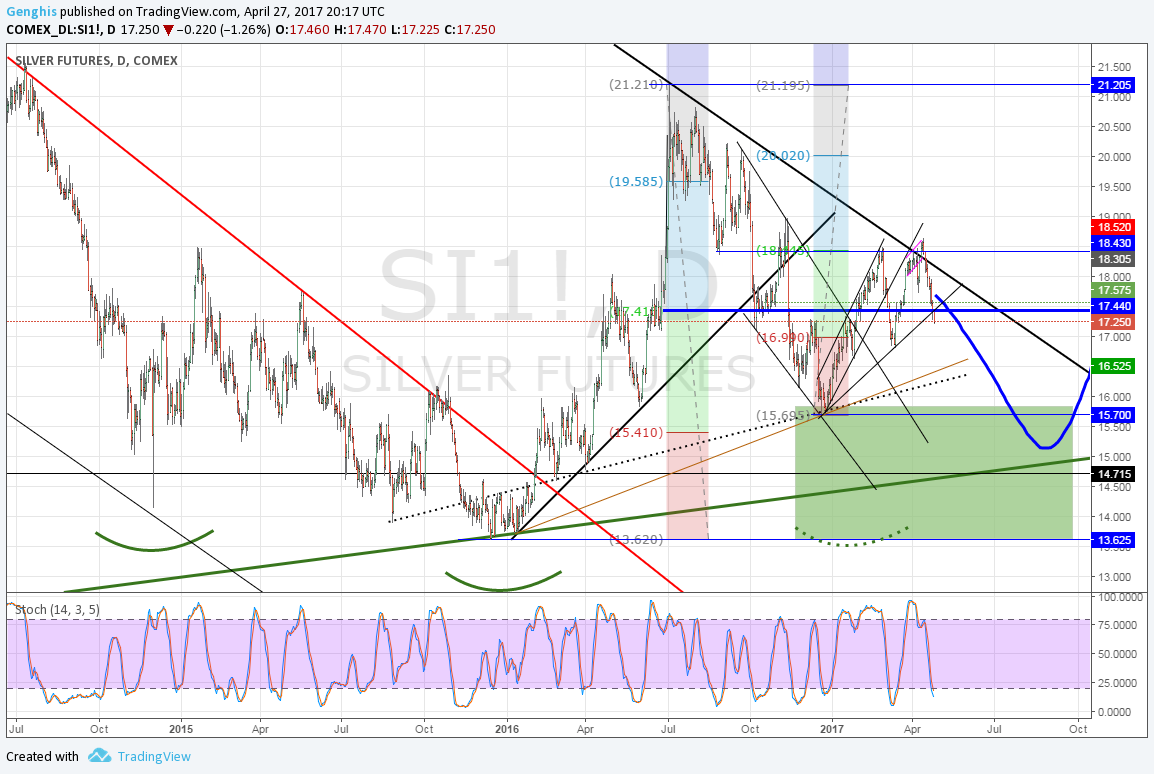This screenshot has width=1154, height=774.
Task: Select the green 16.525 price label
Action: pyautogui.click(x=1114, y=366)
